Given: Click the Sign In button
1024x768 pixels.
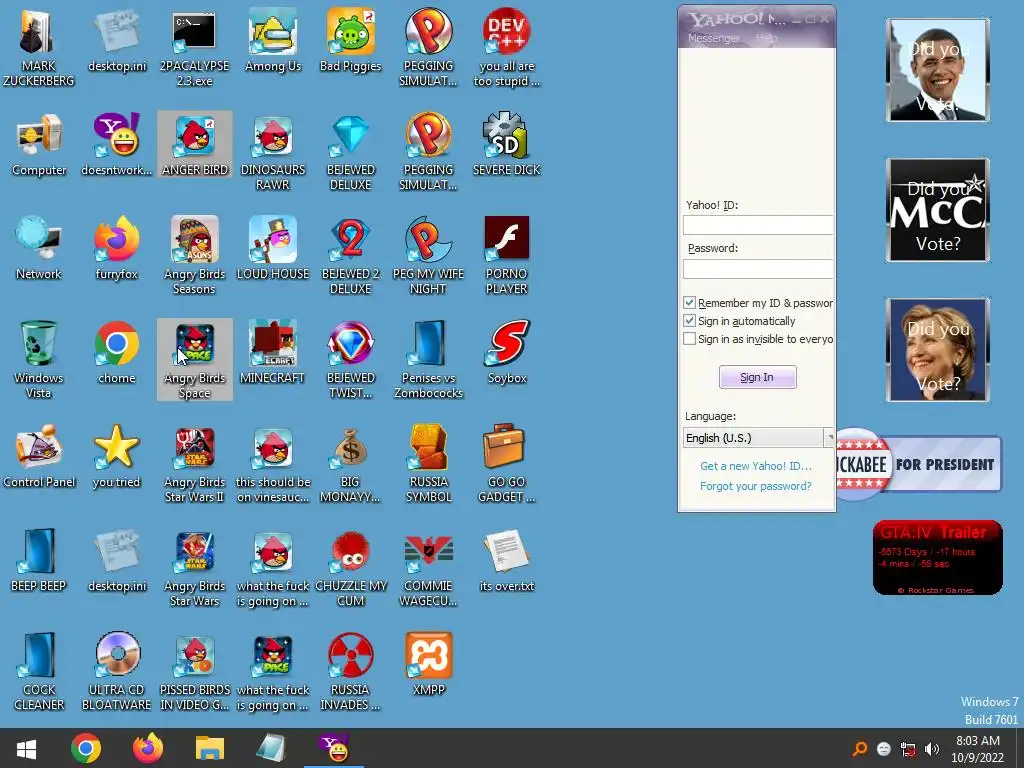Looking at the screenshot, I should coord(758,377).
